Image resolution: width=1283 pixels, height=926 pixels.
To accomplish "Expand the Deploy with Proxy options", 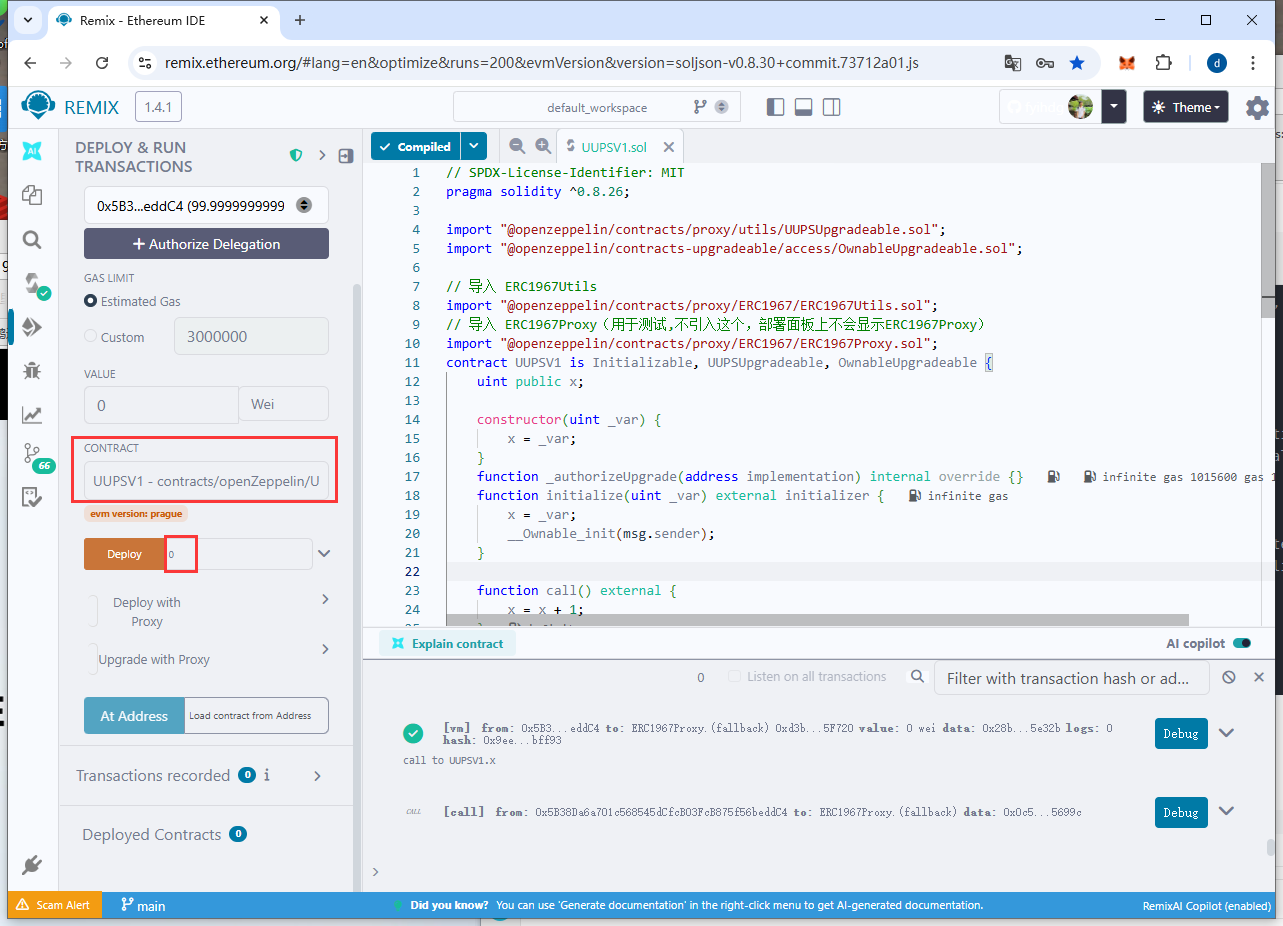I will point(325,599).
